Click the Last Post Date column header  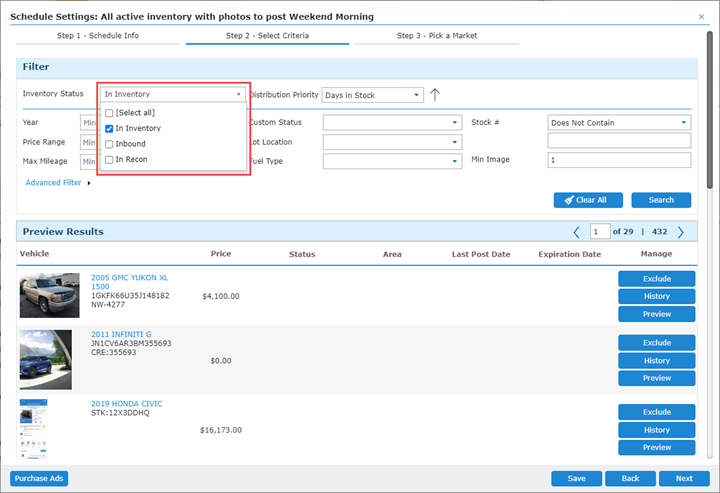point(481,254)
